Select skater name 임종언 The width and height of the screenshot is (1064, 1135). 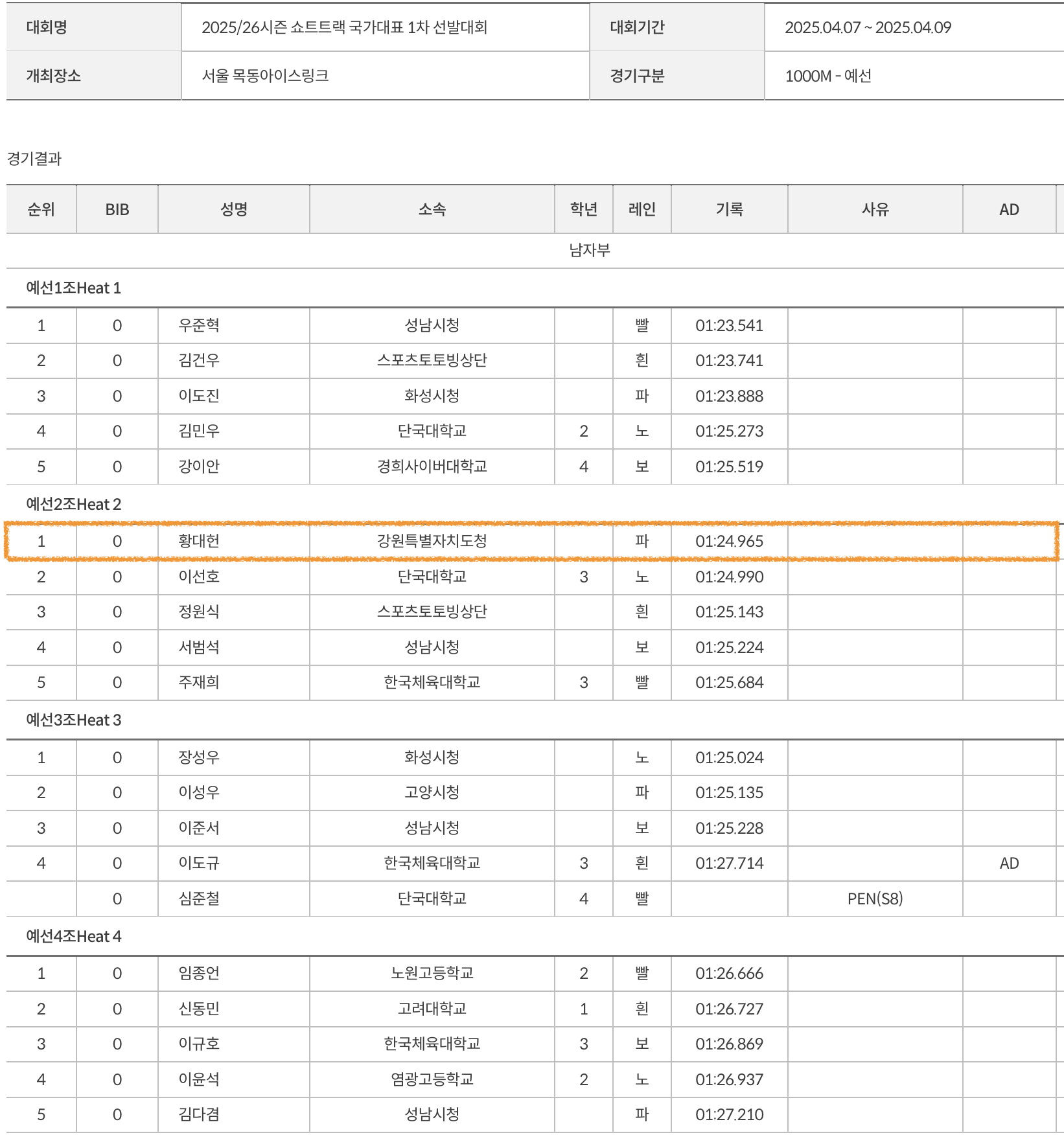click(x=199, y=973)
